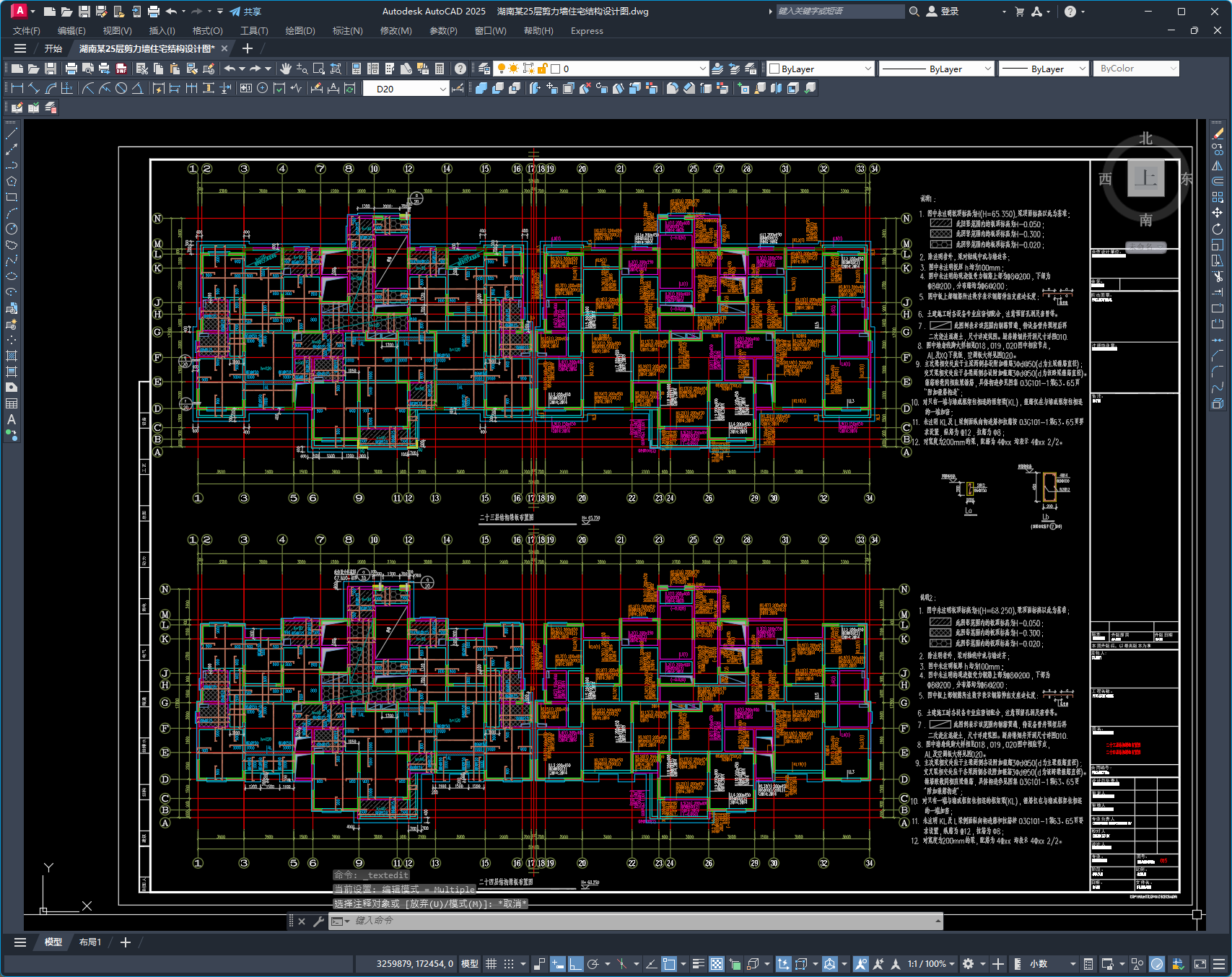Viewport: 1232px width, 977px height.
Task: Click the Erase tool in right toolbar
Action: [1218, 133]
